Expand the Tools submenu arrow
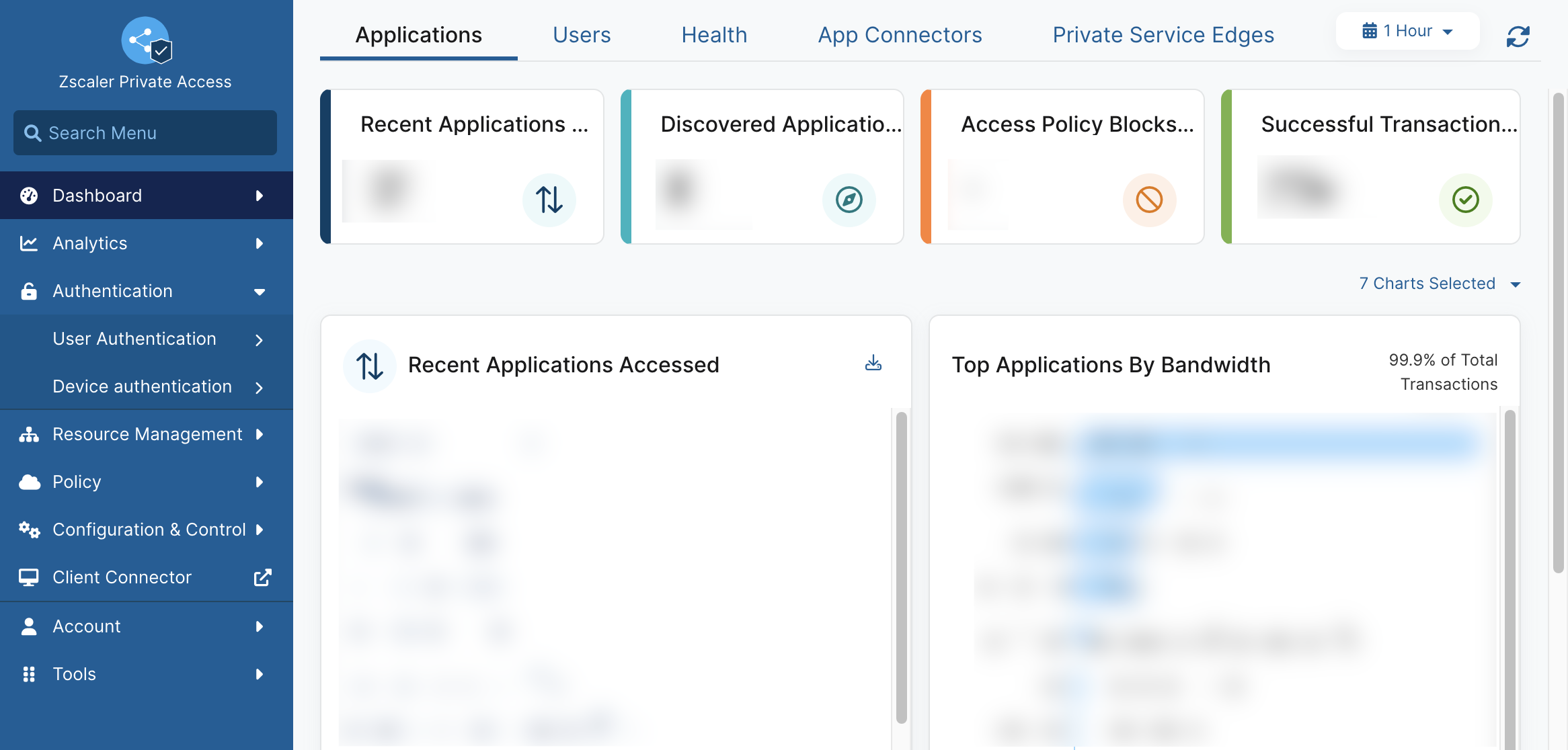Viewport: 1568px width, 750px height. point(260,674)
